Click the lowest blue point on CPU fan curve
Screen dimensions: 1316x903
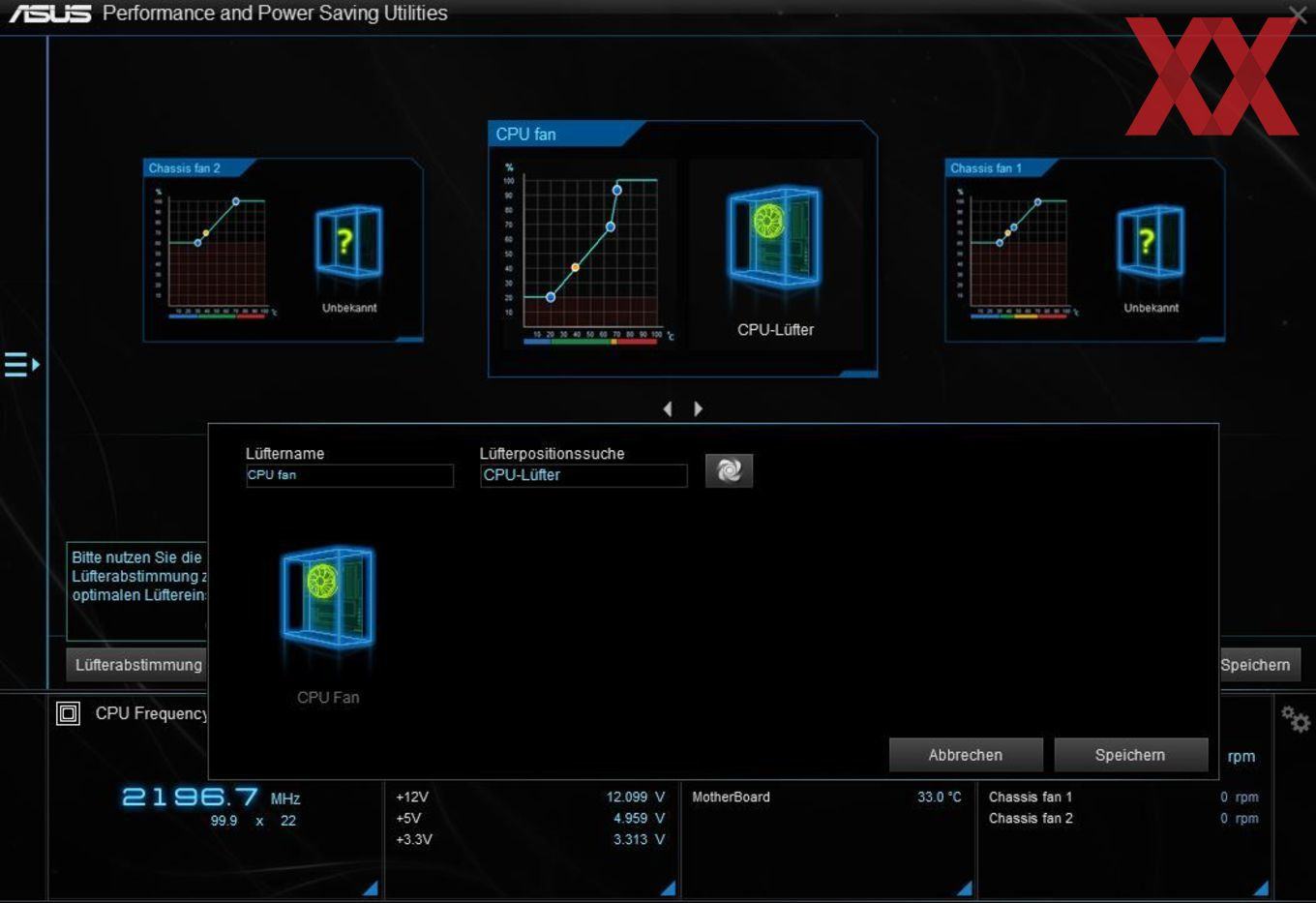coord(551,297)
